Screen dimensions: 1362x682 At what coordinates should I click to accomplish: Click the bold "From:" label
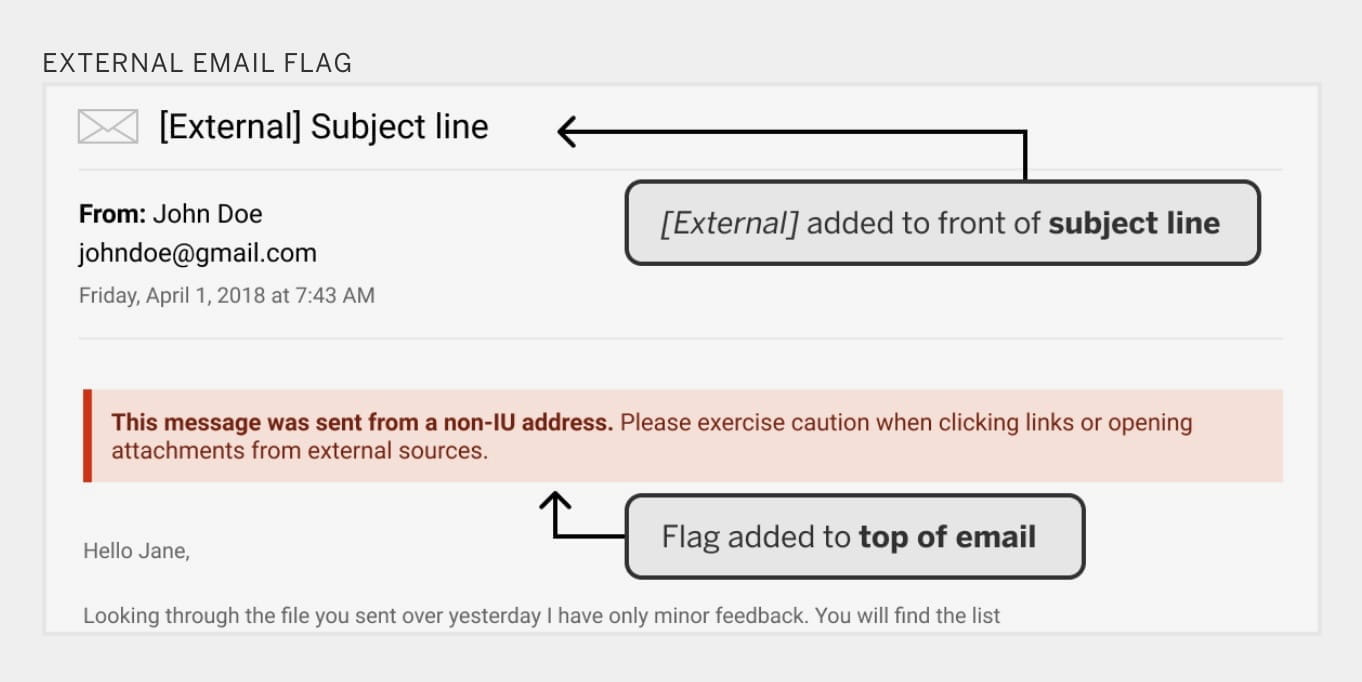tap(112, 214)
